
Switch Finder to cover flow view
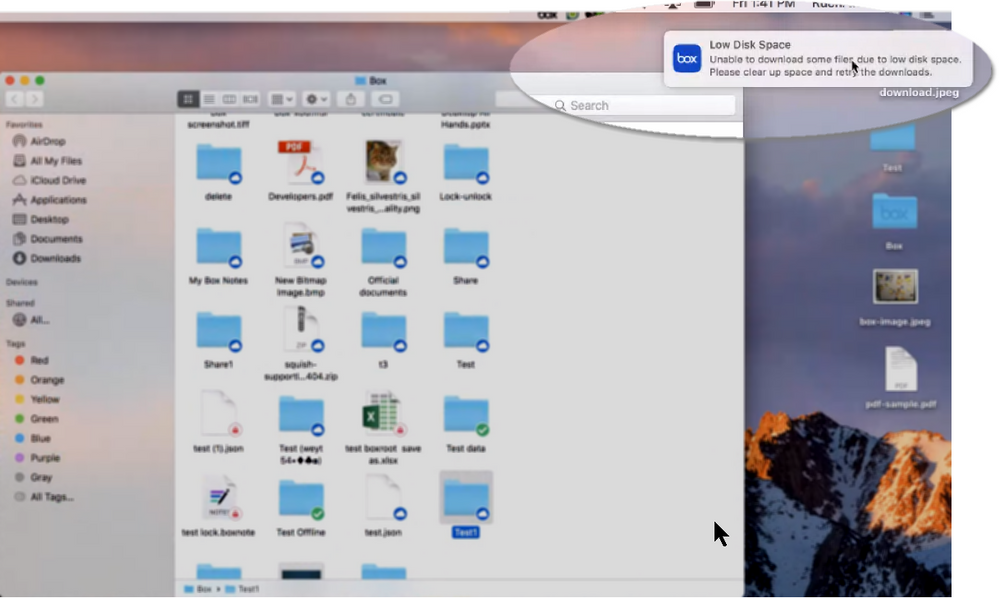point(250,99)
